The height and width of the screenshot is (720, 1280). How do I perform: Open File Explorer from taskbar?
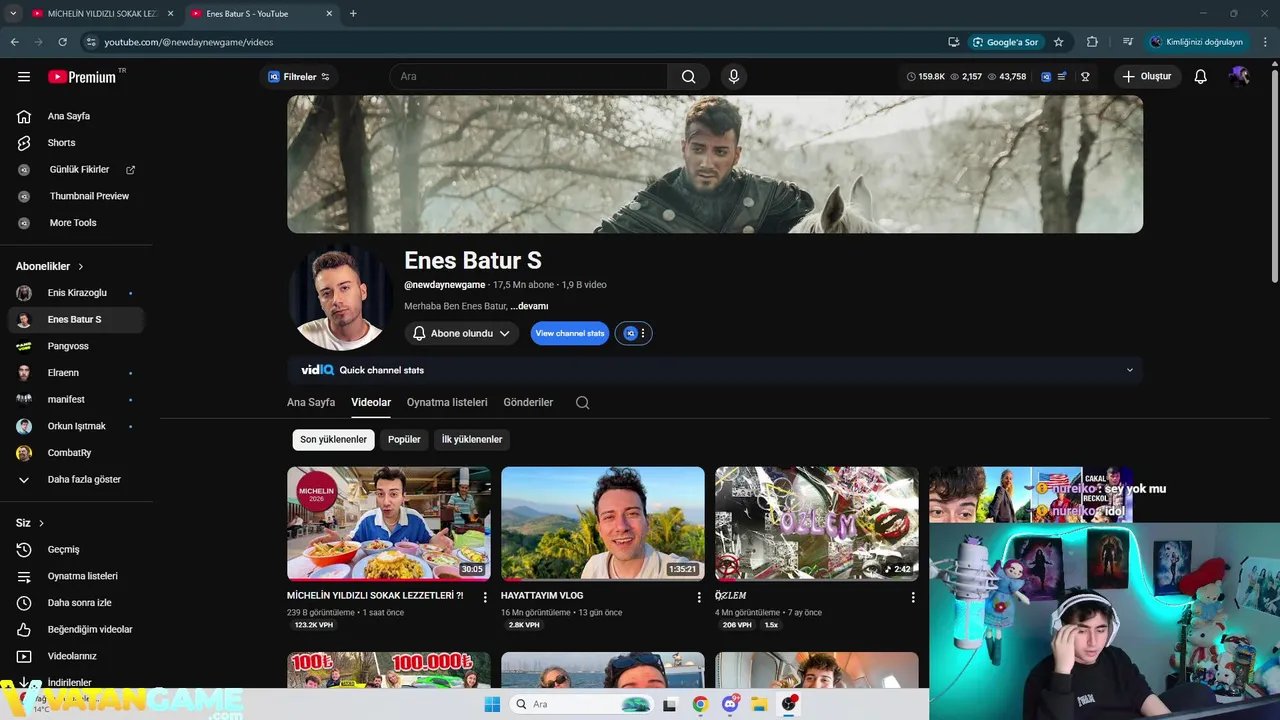(759, 704)
